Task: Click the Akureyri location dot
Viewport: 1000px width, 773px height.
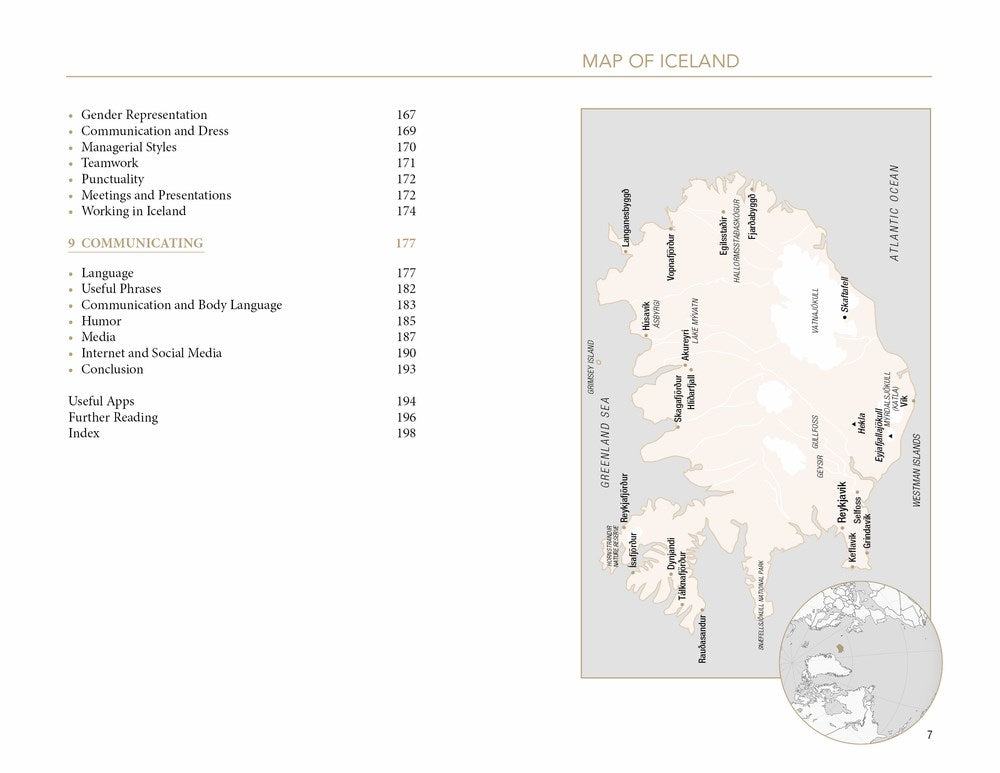Action: point(685,365)
